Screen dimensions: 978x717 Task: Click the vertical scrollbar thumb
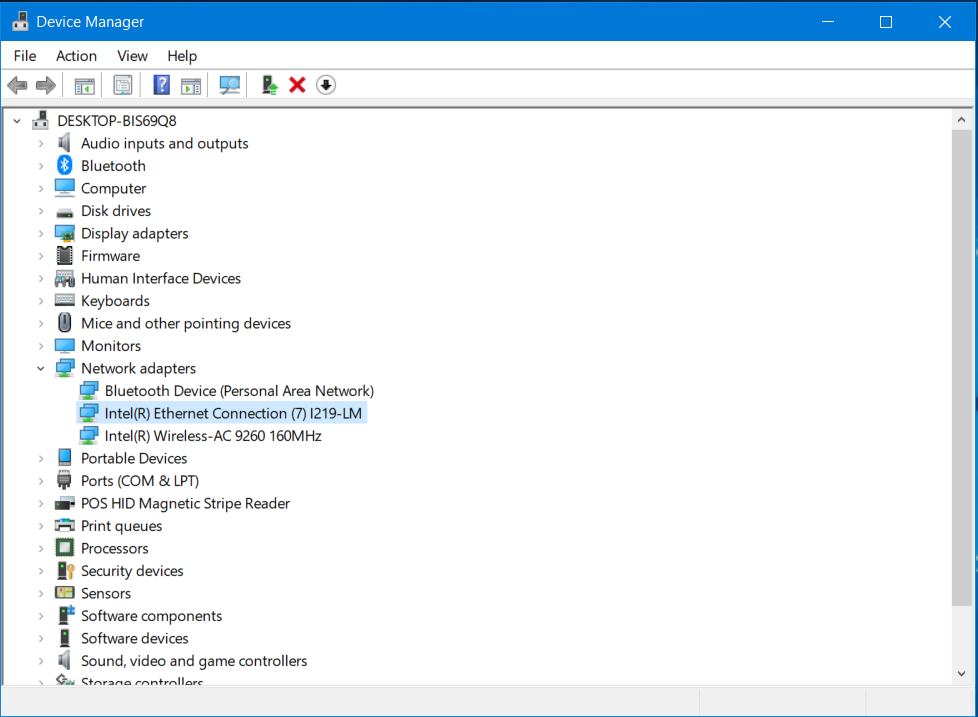click(961, 367)
